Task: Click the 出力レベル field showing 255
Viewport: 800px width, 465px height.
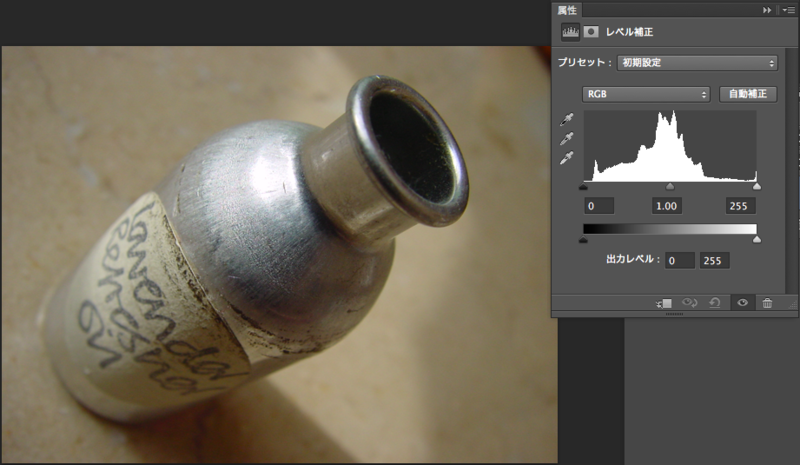Action: [x=714, y=260]
